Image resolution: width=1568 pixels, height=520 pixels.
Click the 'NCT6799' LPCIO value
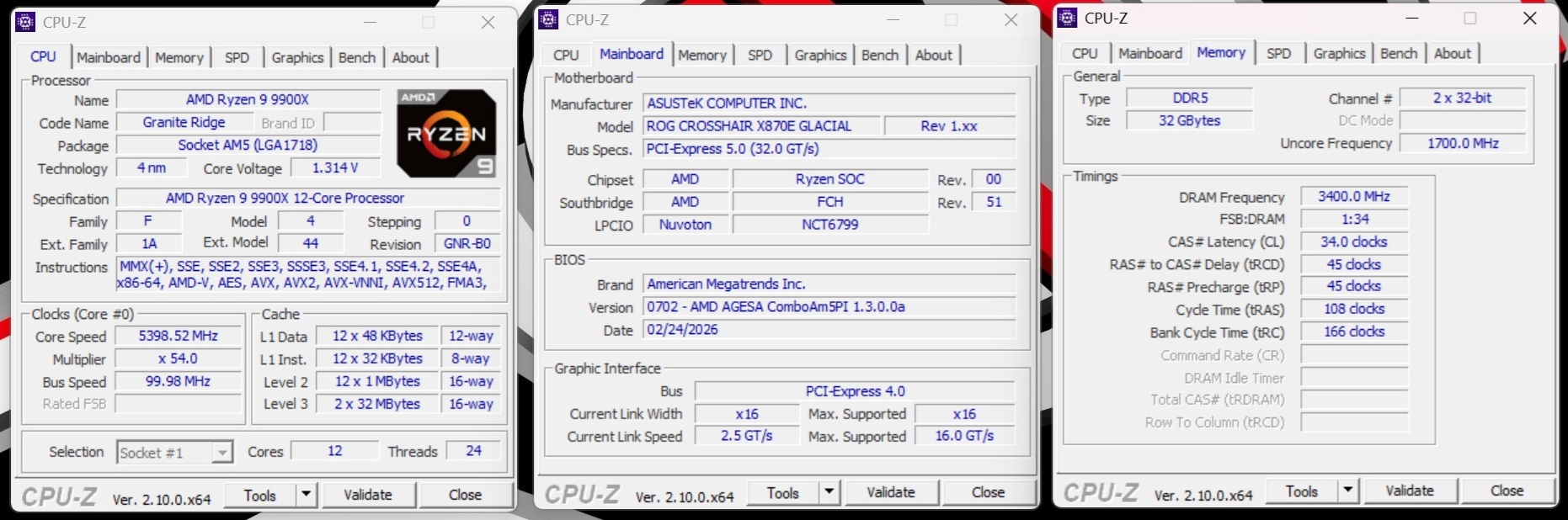click(x=830, y=225)
